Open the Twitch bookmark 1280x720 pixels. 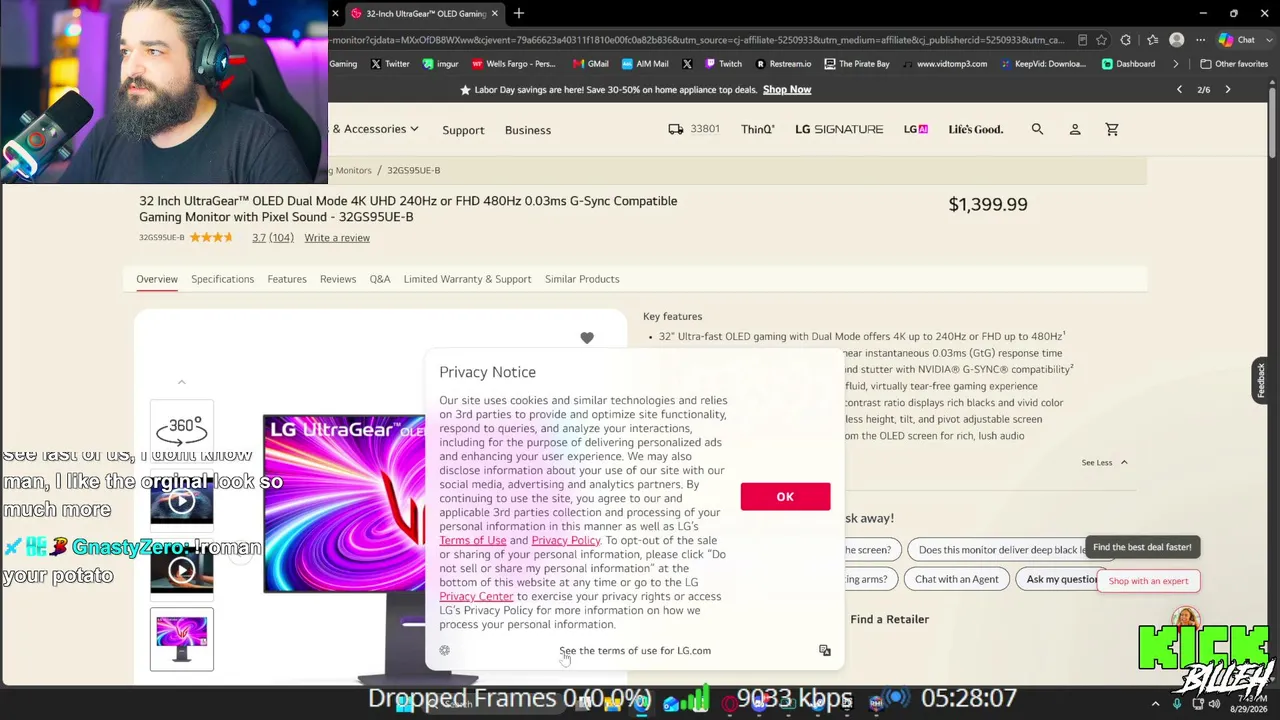coord(723,64)
